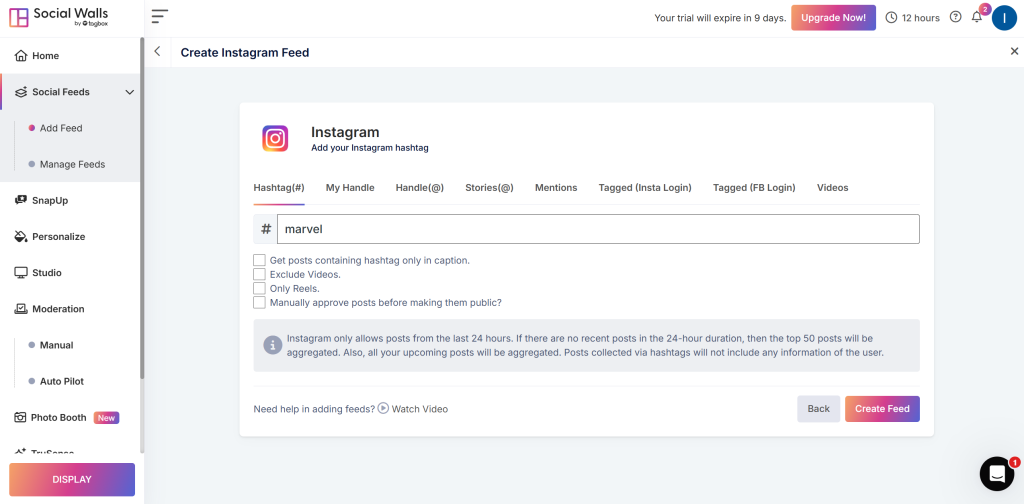This screenshot has width=1024, height=504.
Task: Check the Exclude Videos option
Action: pos(259,274)
